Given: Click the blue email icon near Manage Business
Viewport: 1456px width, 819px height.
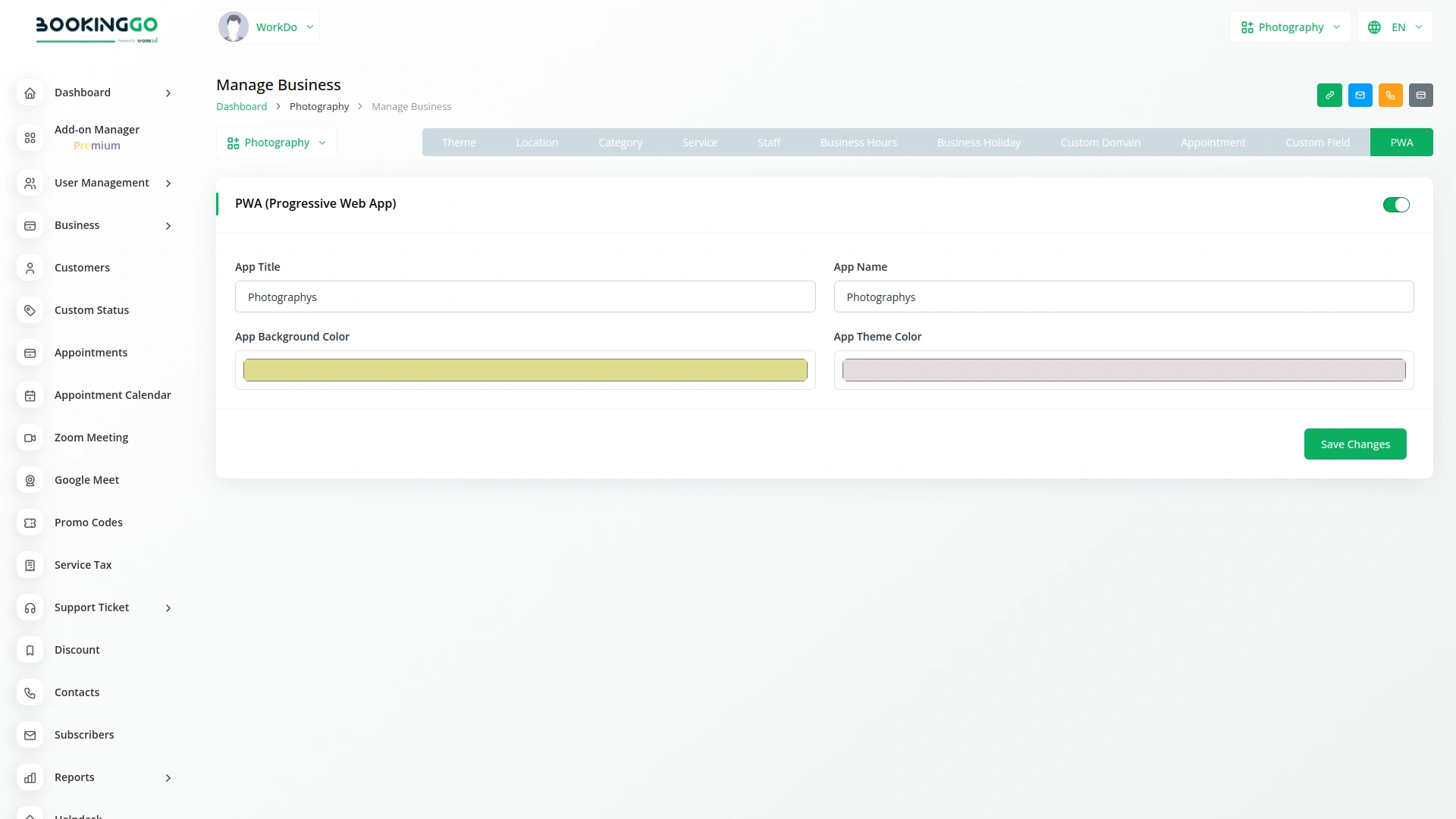Looking at the screenshot, I should click(x=1360, y=95).
